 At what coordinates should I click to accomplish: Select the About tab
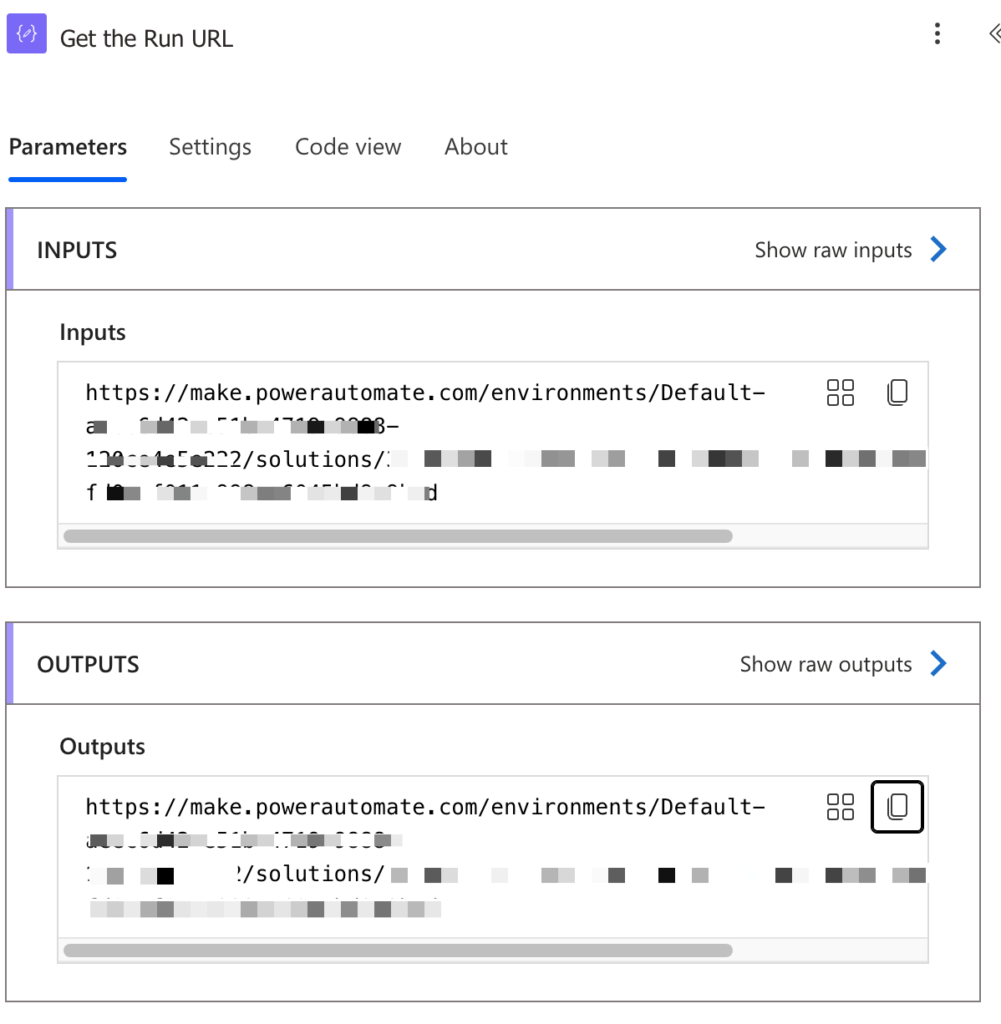pos(475,147)
